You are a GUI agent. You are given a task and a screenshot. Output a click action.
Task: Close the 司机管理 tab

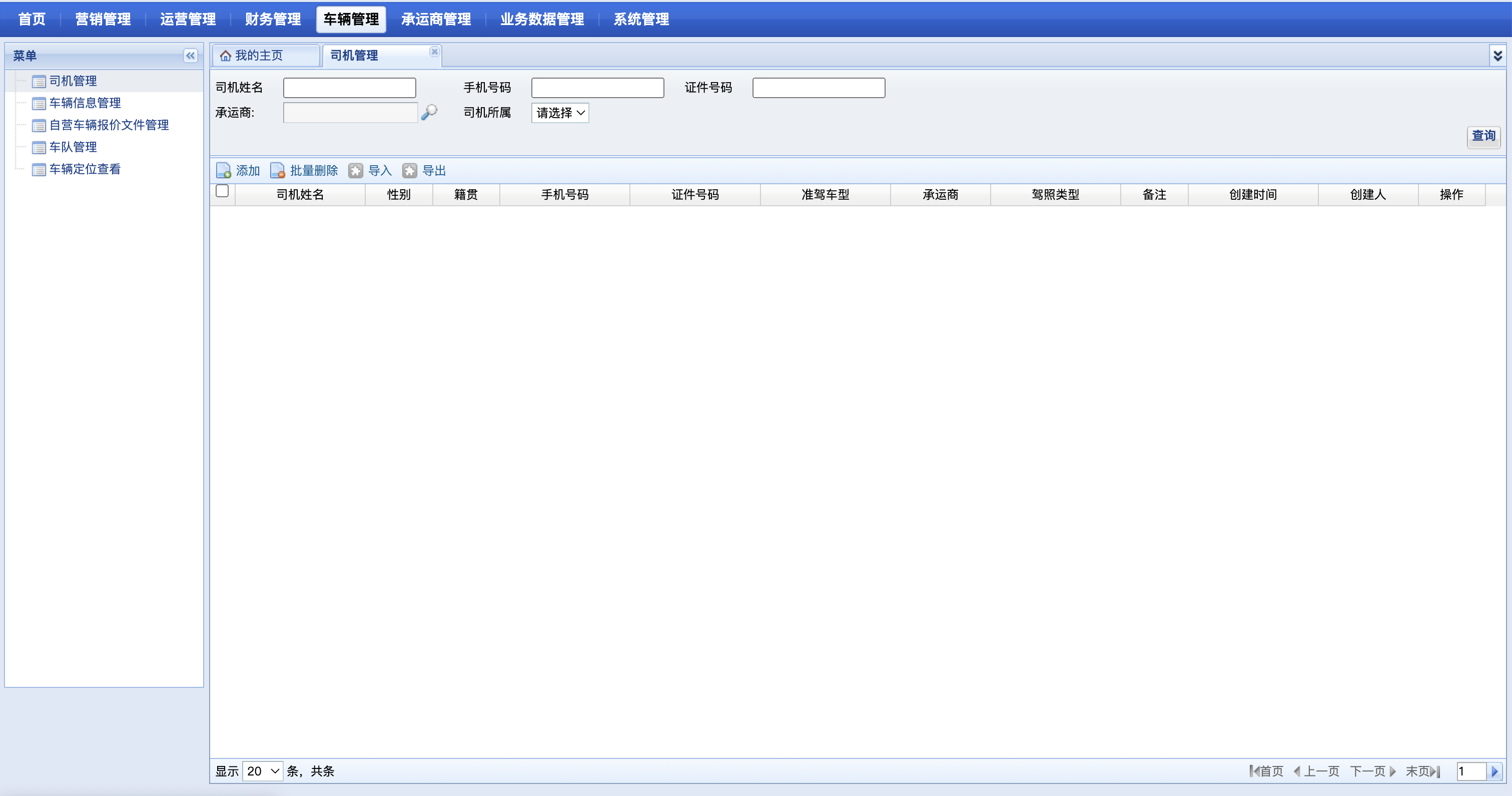pos(434,52)
